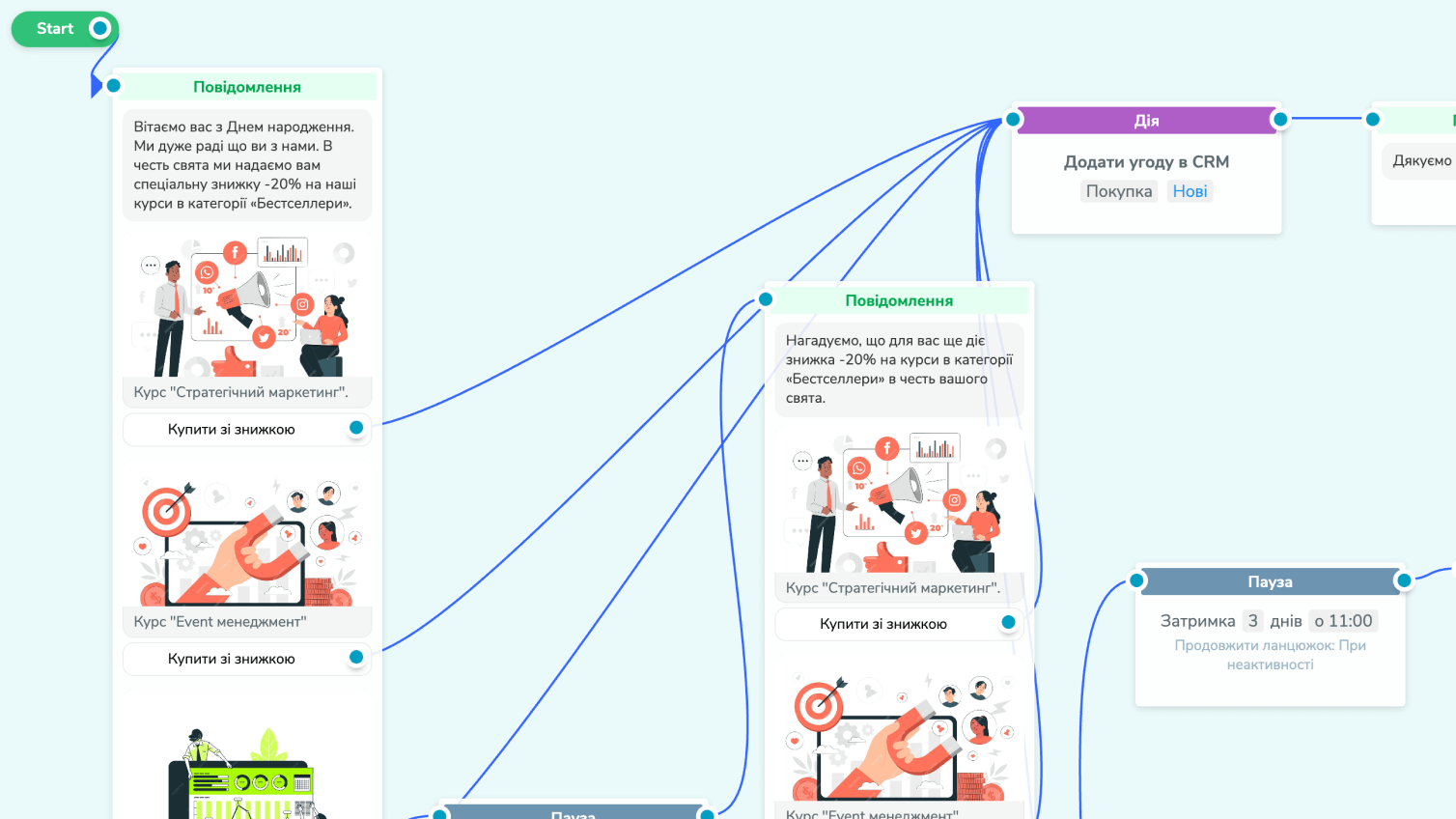Click the Покупка pipeline tag
Viewport: 1456px width, 819px height.
point(1119,191)
